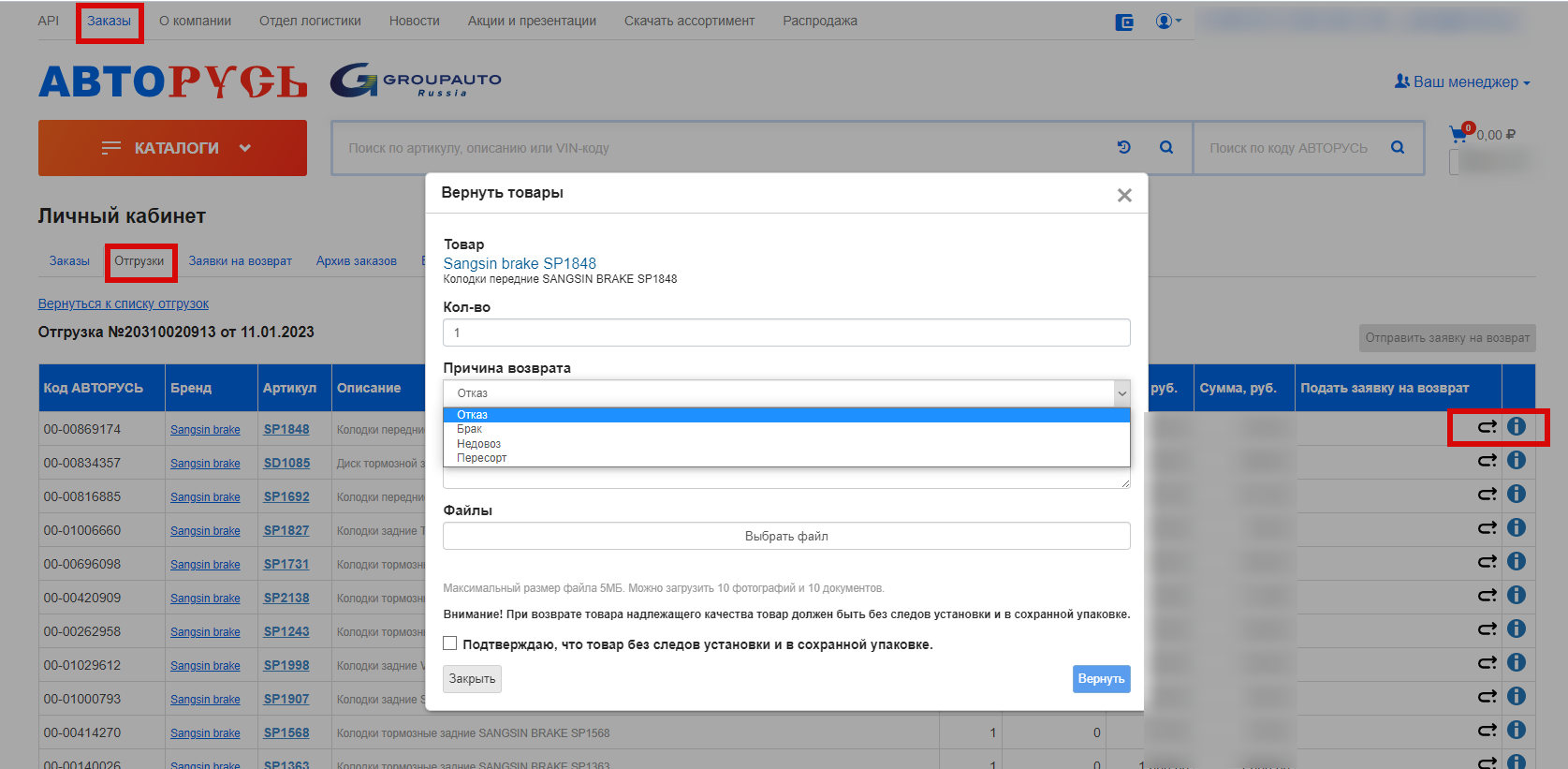Switch to Архив заказов tab
This screenshot has width=1568, height=769.
coord(357,261)
